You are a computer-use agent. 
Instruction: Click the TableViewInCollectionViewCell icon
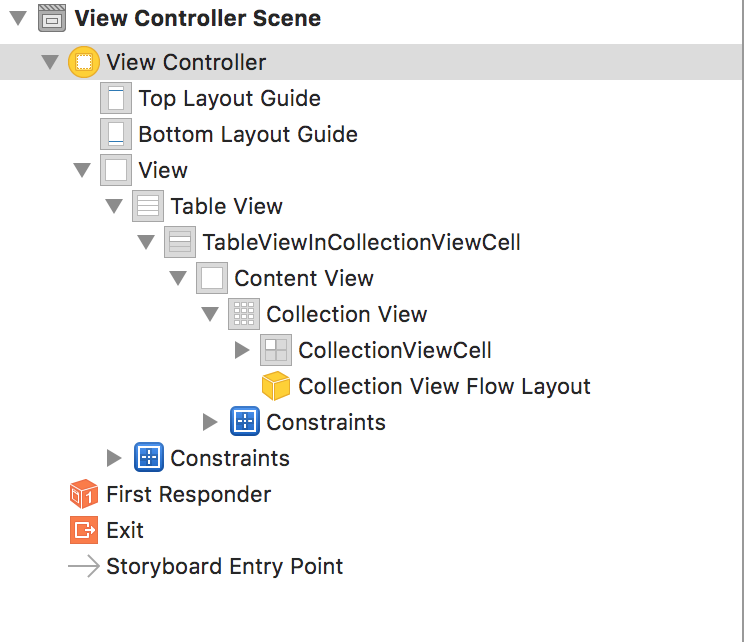[180, 242]
